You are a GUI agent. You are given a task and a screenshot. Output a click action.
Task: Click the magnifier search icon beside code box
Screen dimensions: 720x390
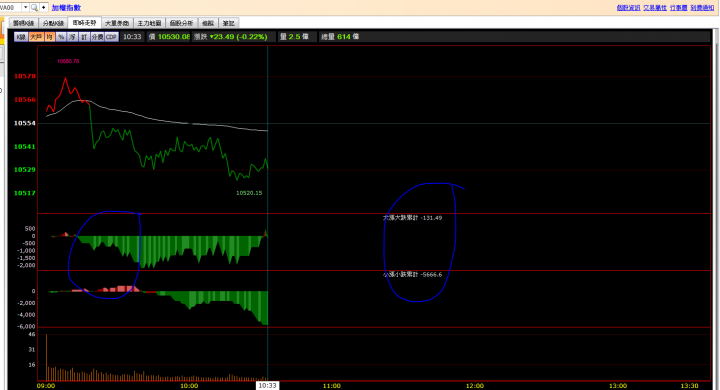click(34, 7)
